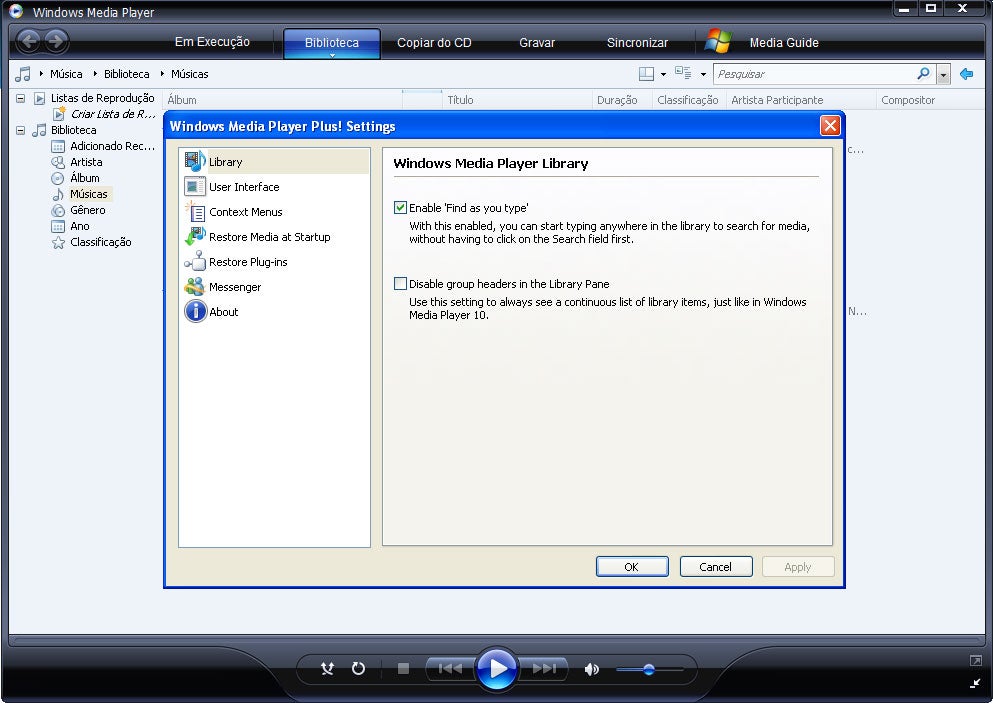
Task: Select Ano in library tree
Action: tap(80, 226)
